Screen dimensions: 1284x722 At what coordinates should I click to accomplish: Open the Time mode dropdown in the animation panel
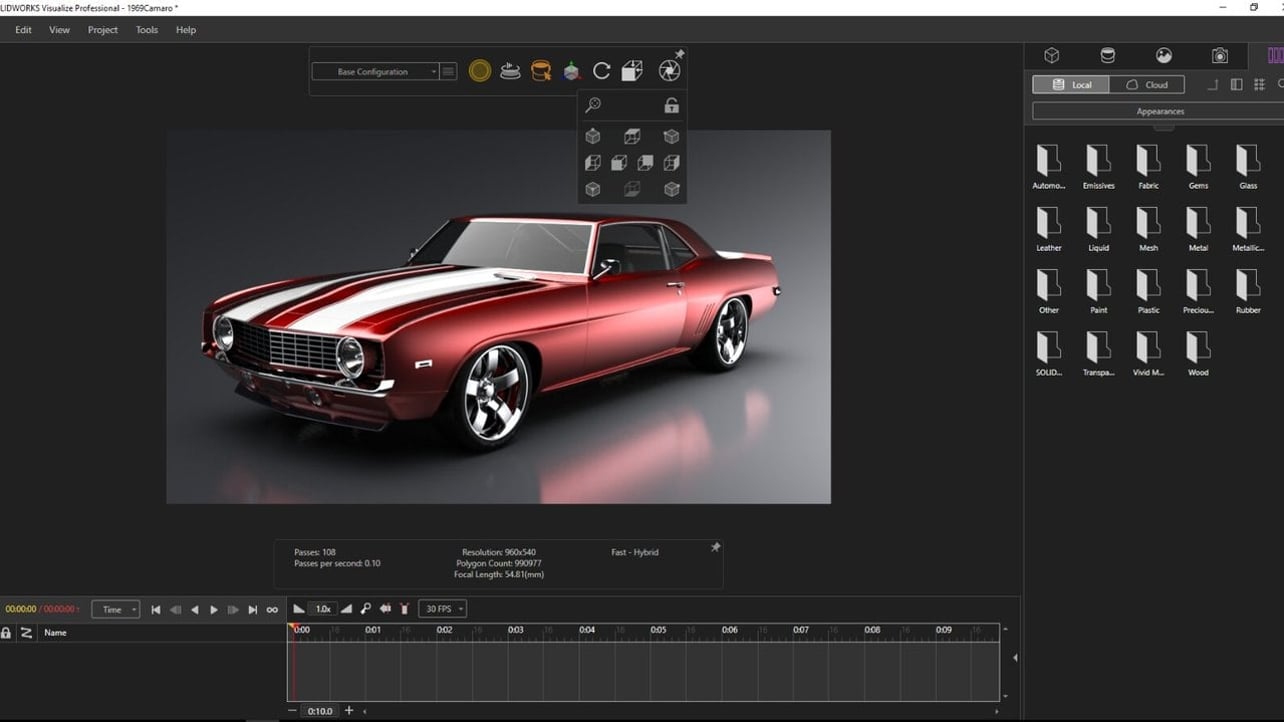click(115, 609)
